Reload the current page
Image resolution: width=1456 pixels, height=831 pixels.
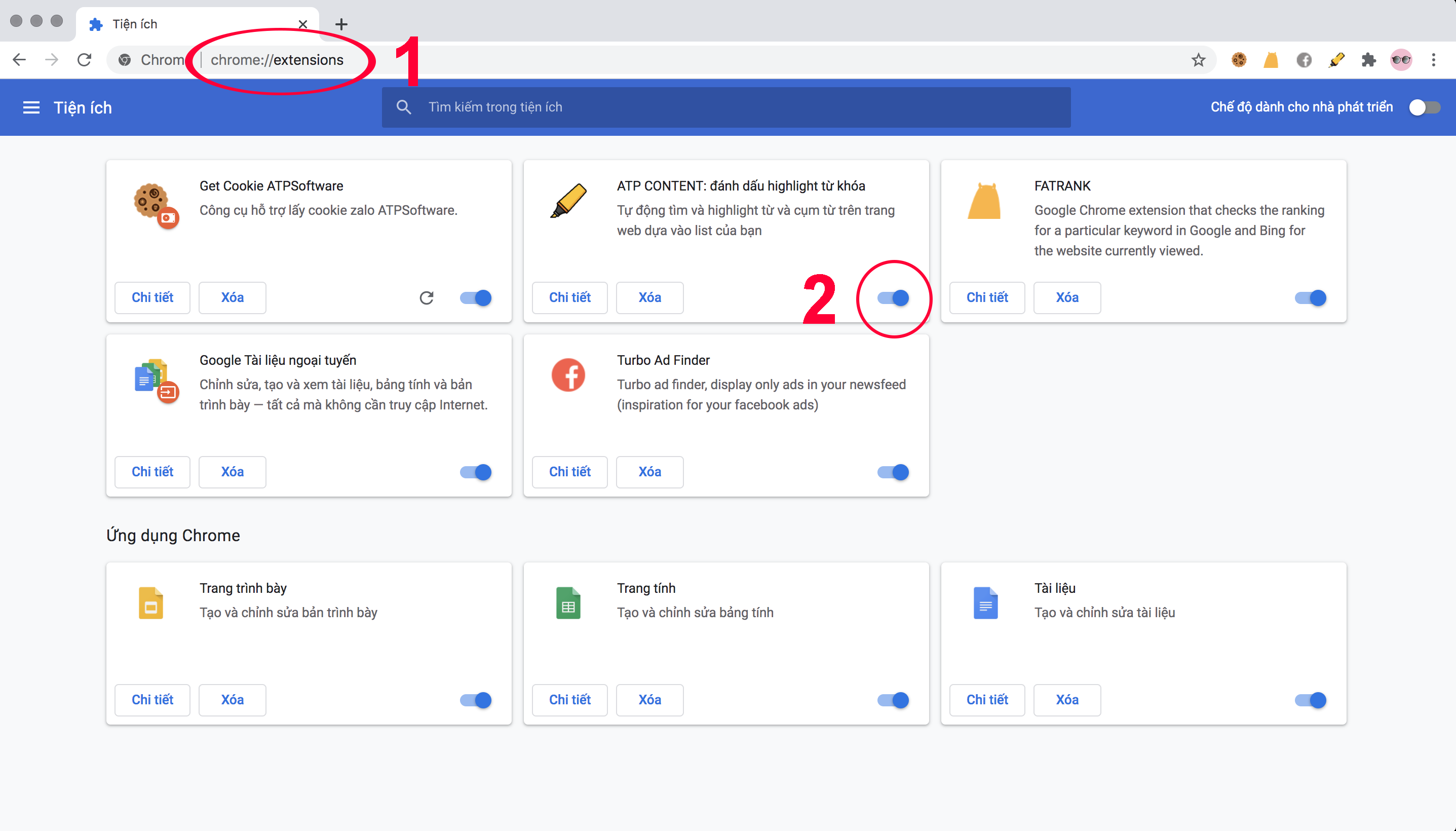85,60
